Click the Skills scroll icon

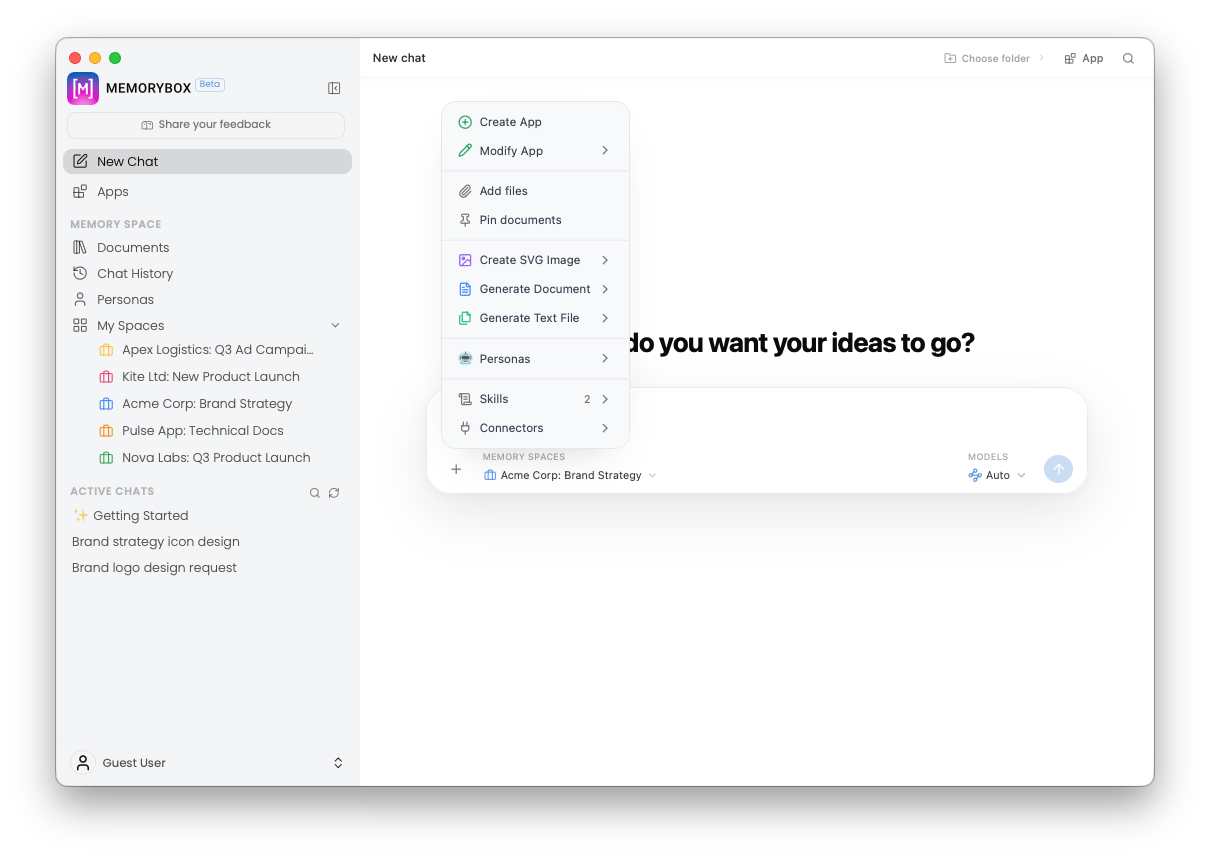point(465,399)
